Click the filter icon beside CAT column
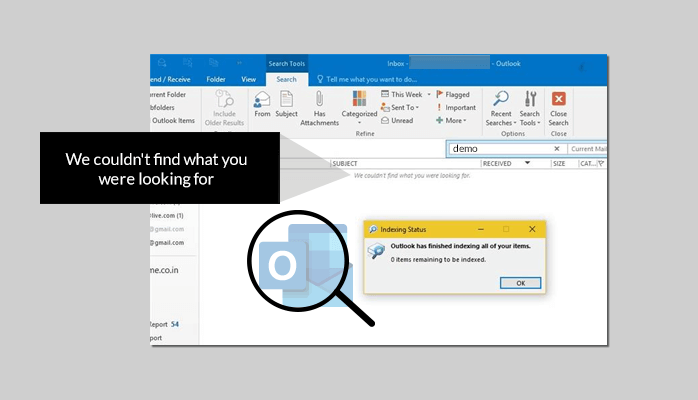This screenshot has height=400, width=698. point(601,163)
